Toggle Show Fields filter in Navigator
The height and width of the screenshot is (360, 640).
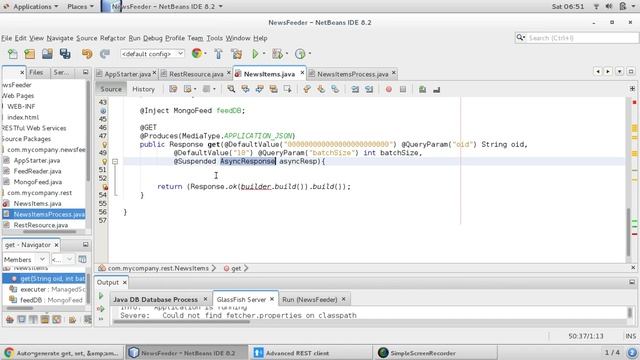point(22,319)
